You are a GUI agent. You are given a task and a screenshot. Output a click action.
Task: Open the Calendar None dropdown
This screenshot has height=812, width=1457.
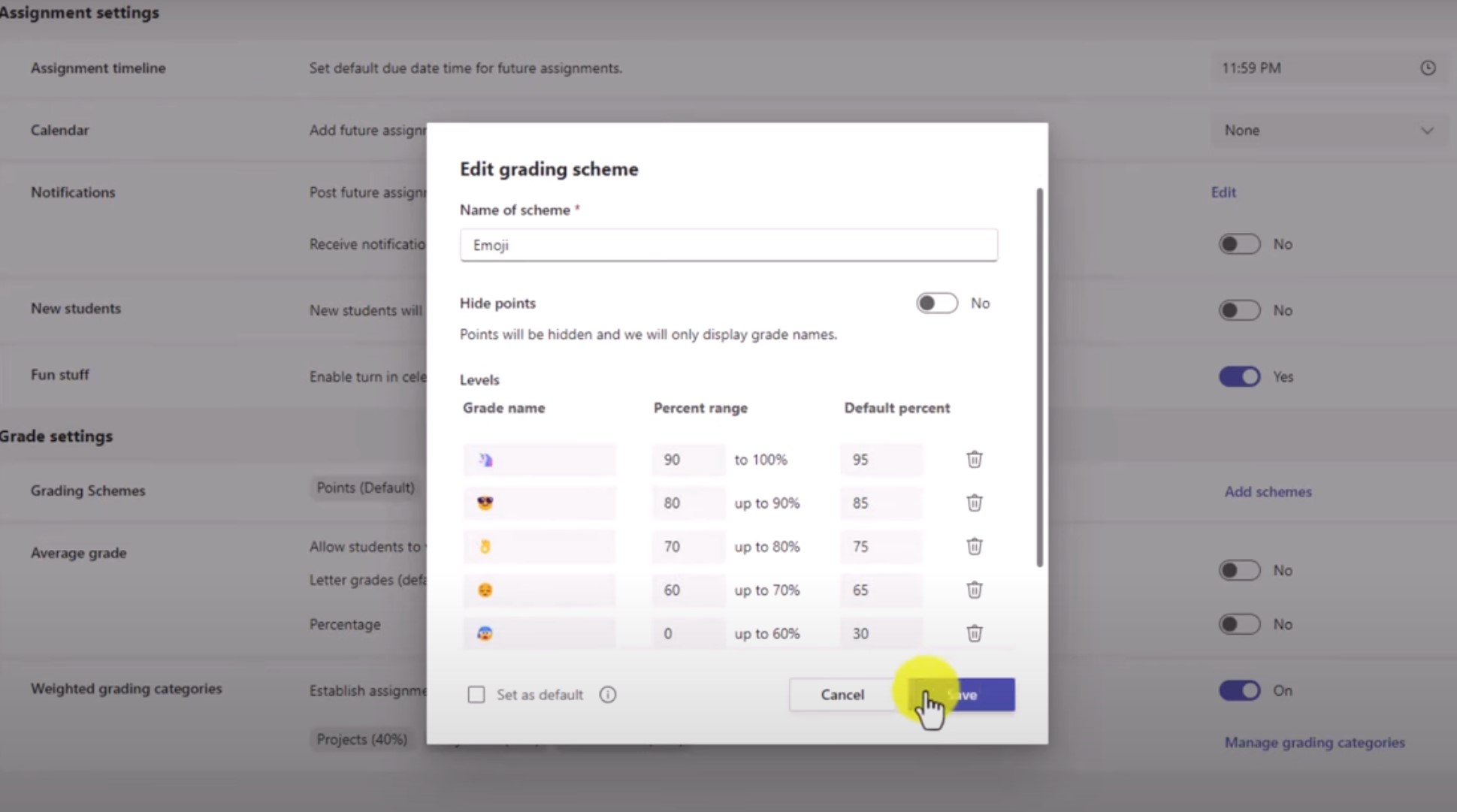1329,131
